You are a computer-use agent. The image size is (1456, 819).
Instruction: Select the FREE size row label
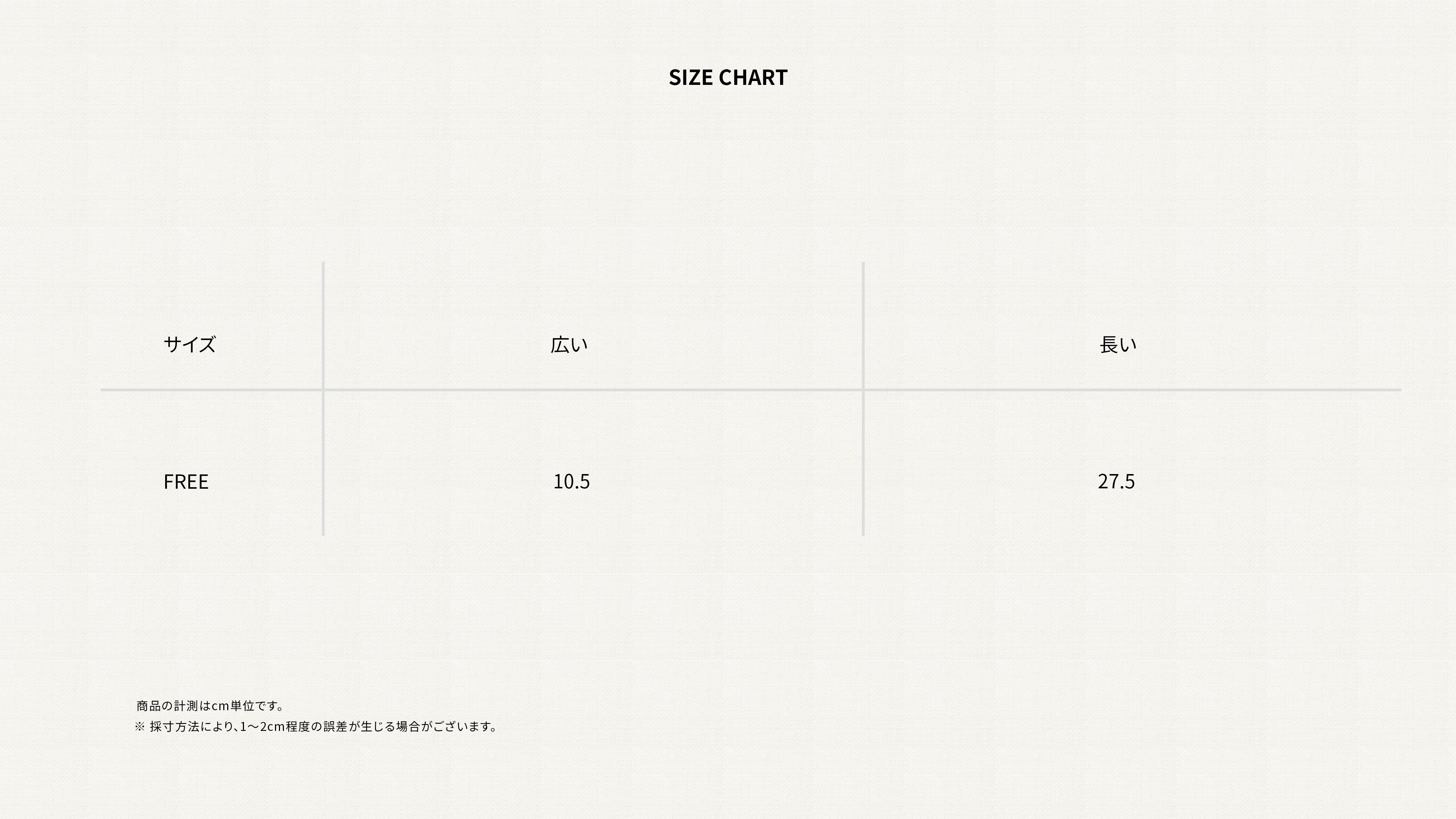coord(186,482)
